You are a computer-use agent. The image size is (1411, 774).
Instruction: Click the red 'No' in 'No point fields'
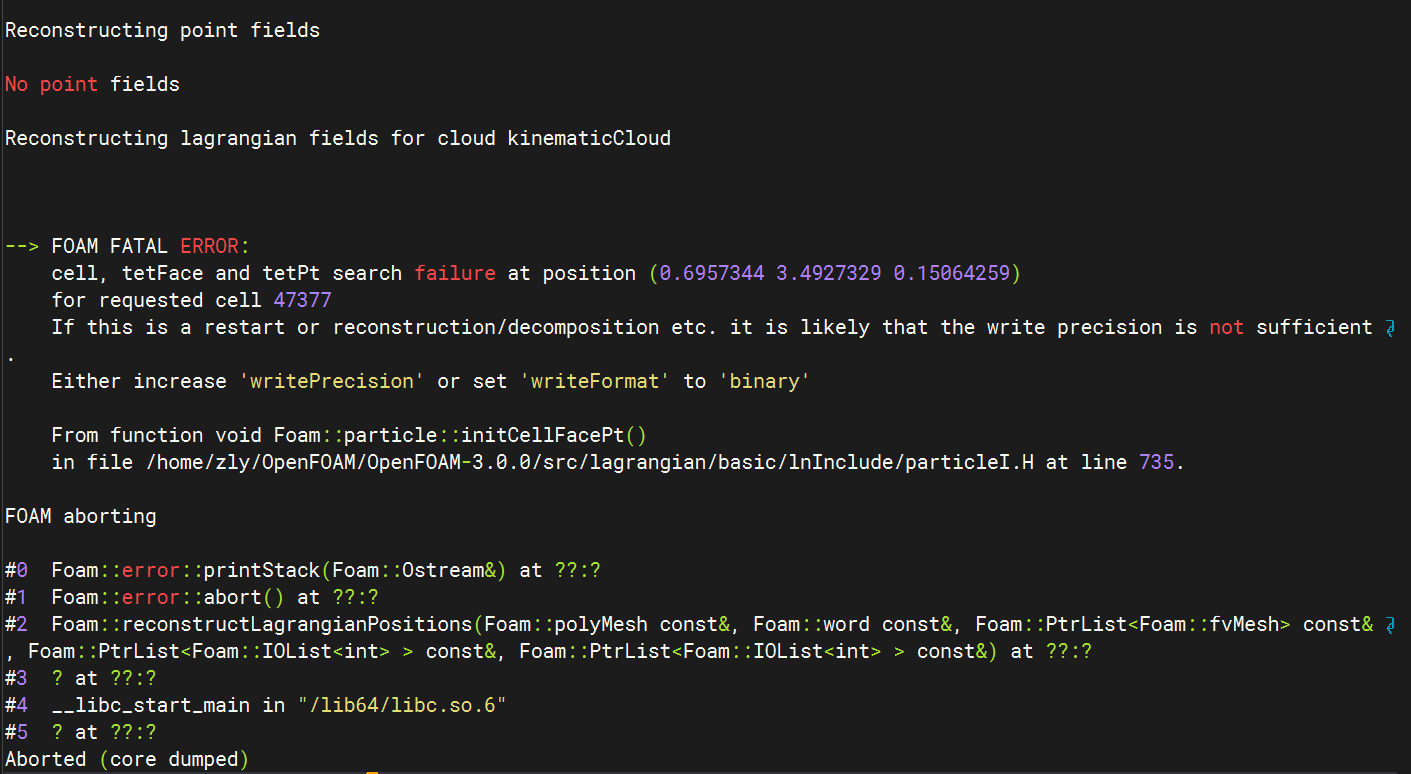click(16, 84)
